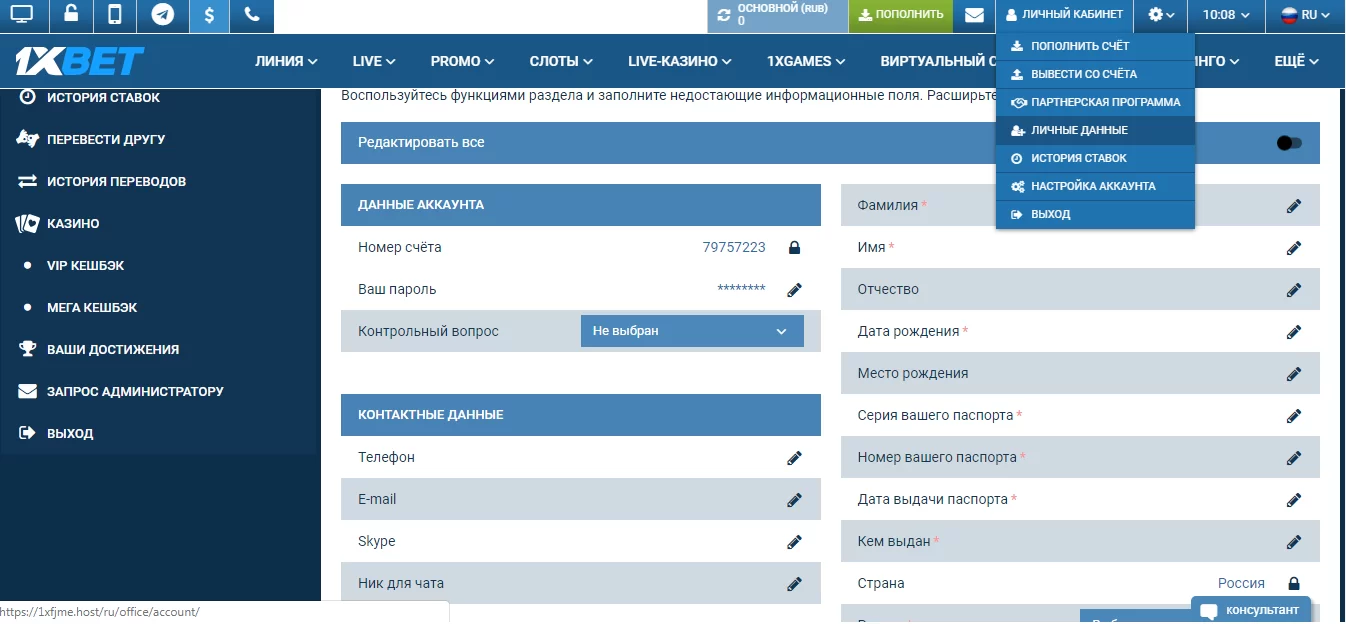Click the phone contact icon
1346x624 pixels.
click(x=250, y=16)
